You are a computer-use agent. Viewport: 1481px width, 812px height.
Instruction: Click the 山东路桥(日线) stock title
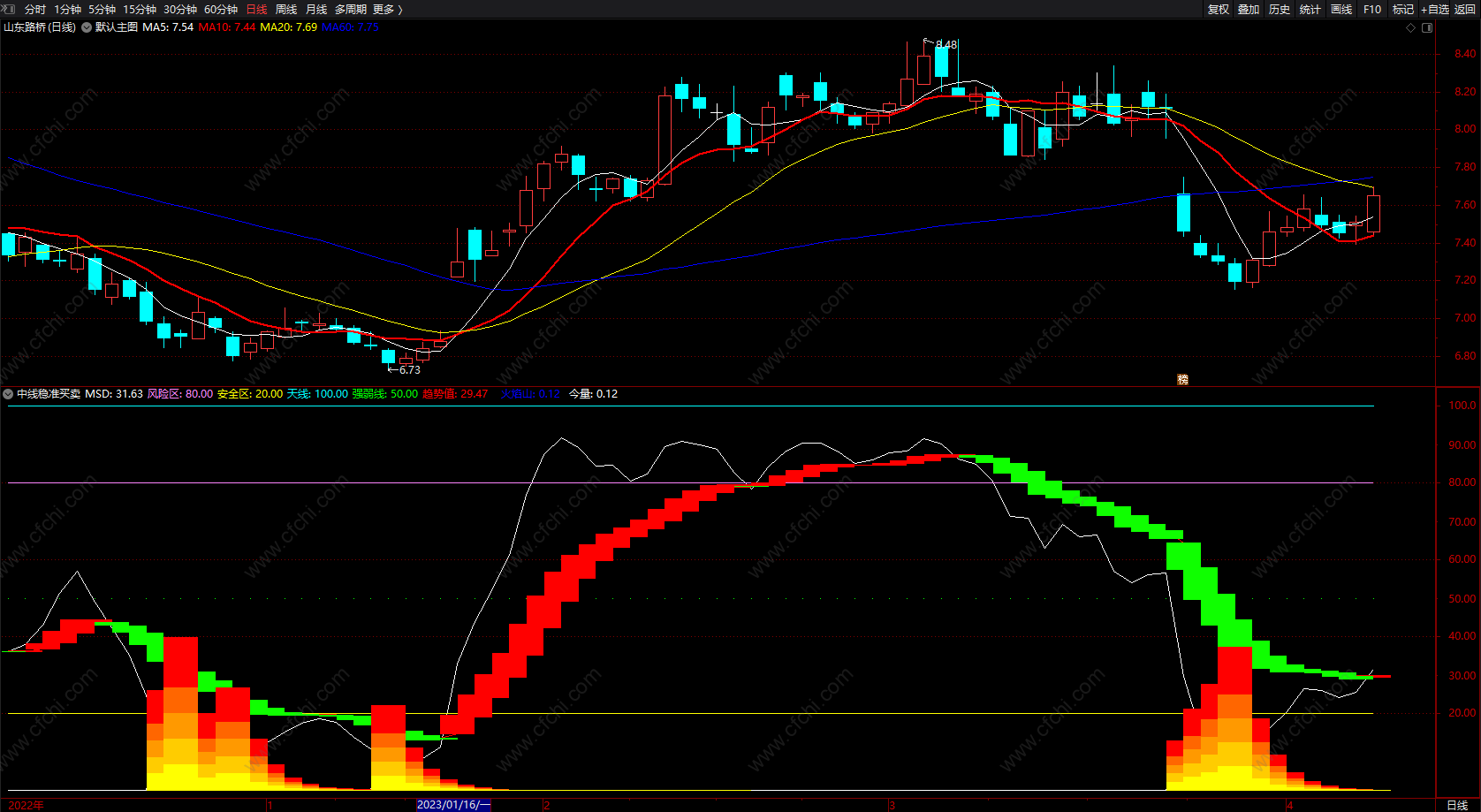40,27
